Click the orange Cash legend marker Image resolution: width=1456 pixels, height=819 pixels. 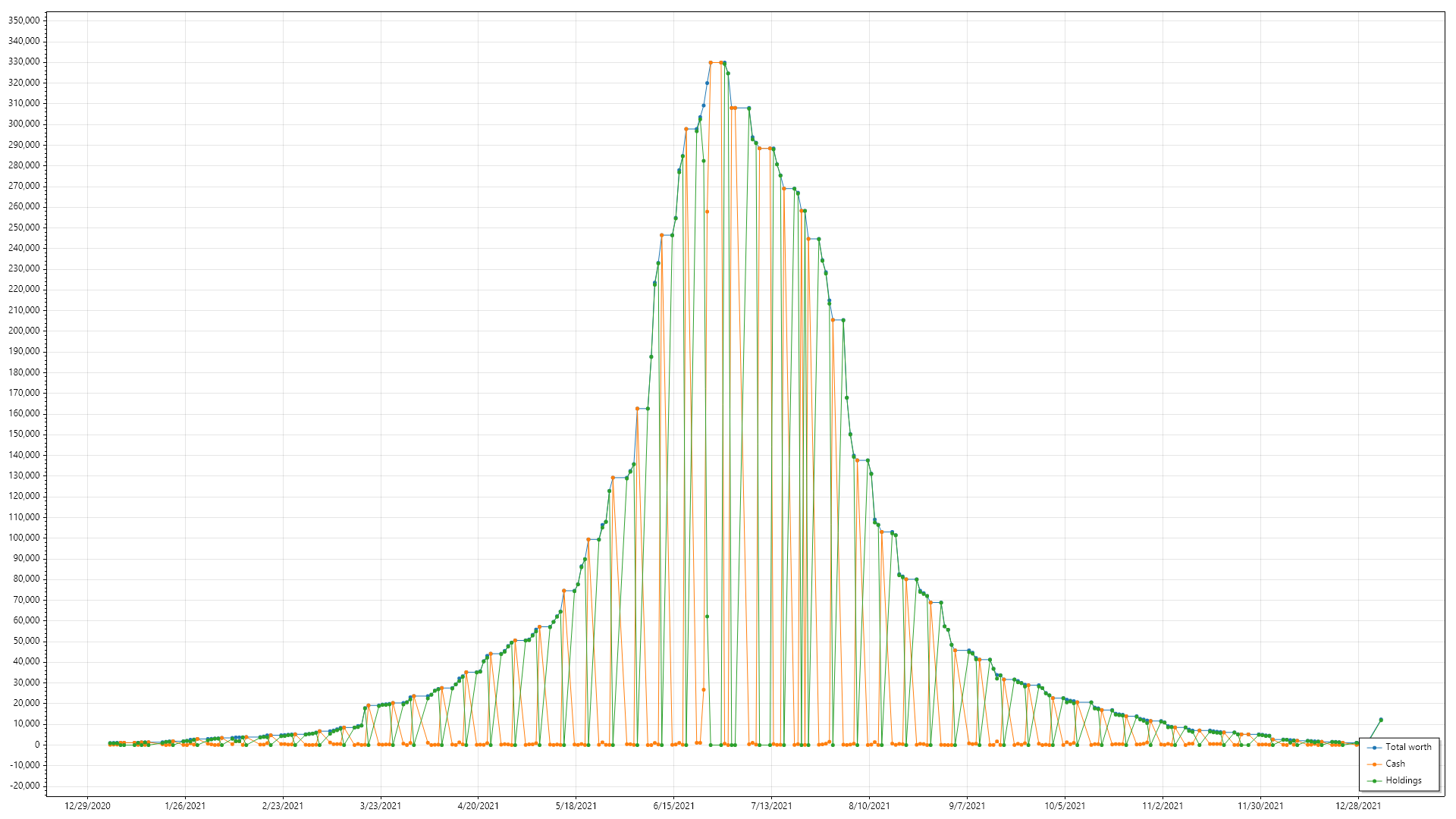[1374, 764]
